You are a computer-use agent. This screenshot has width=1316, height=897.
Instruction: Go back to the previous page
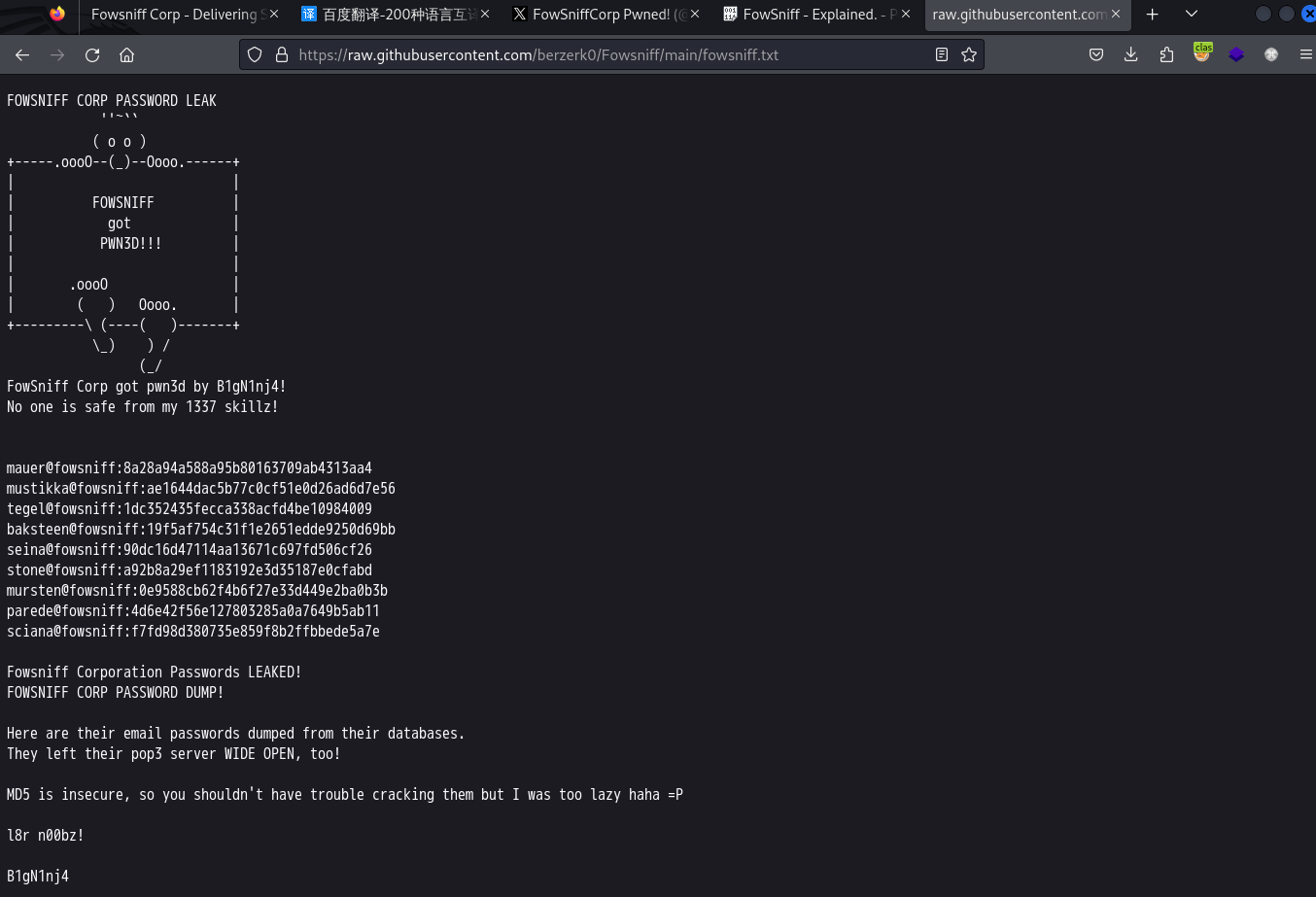[x=22, y=55]
